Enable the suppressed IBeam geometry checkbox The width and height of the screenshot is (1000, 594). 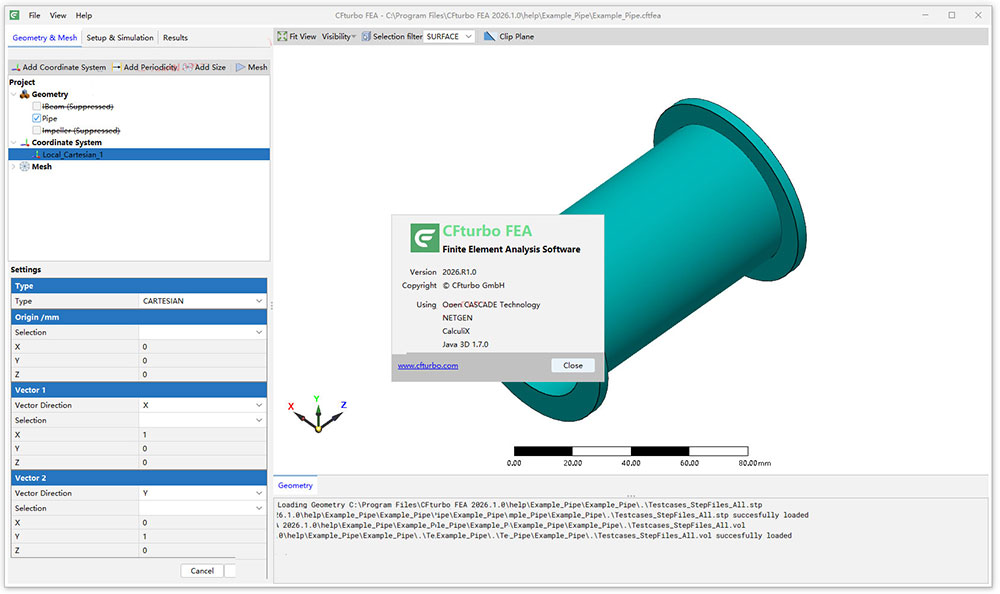[37, 106]
